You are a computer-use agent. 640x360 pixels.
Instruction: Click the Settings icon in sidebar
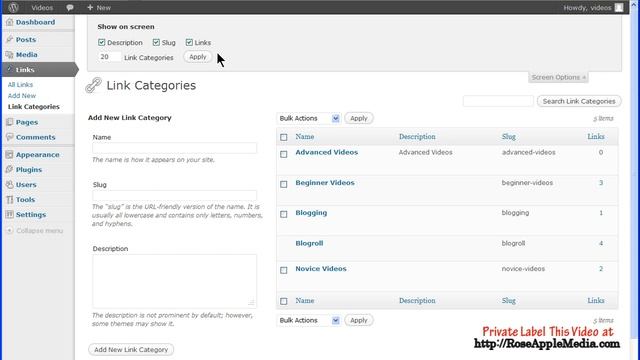point(9,215)
